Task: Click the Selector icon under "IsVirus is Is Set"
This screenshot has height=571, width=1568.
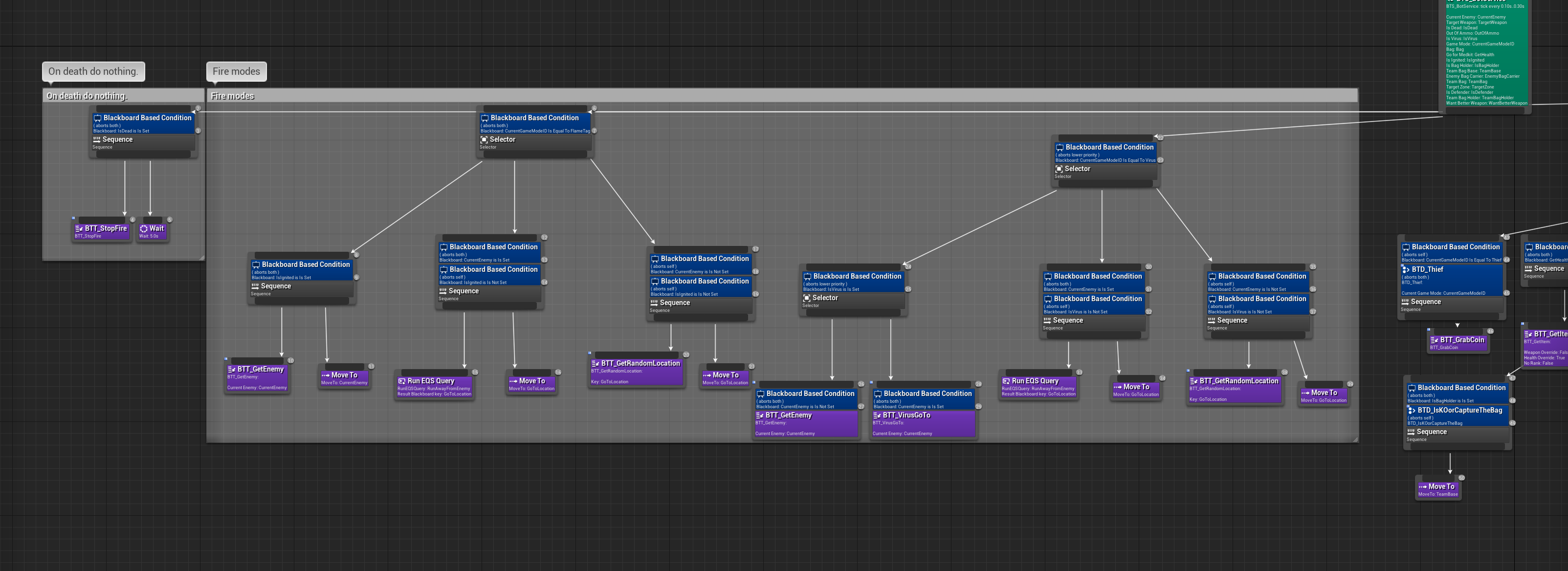Action: pos(807,298)
